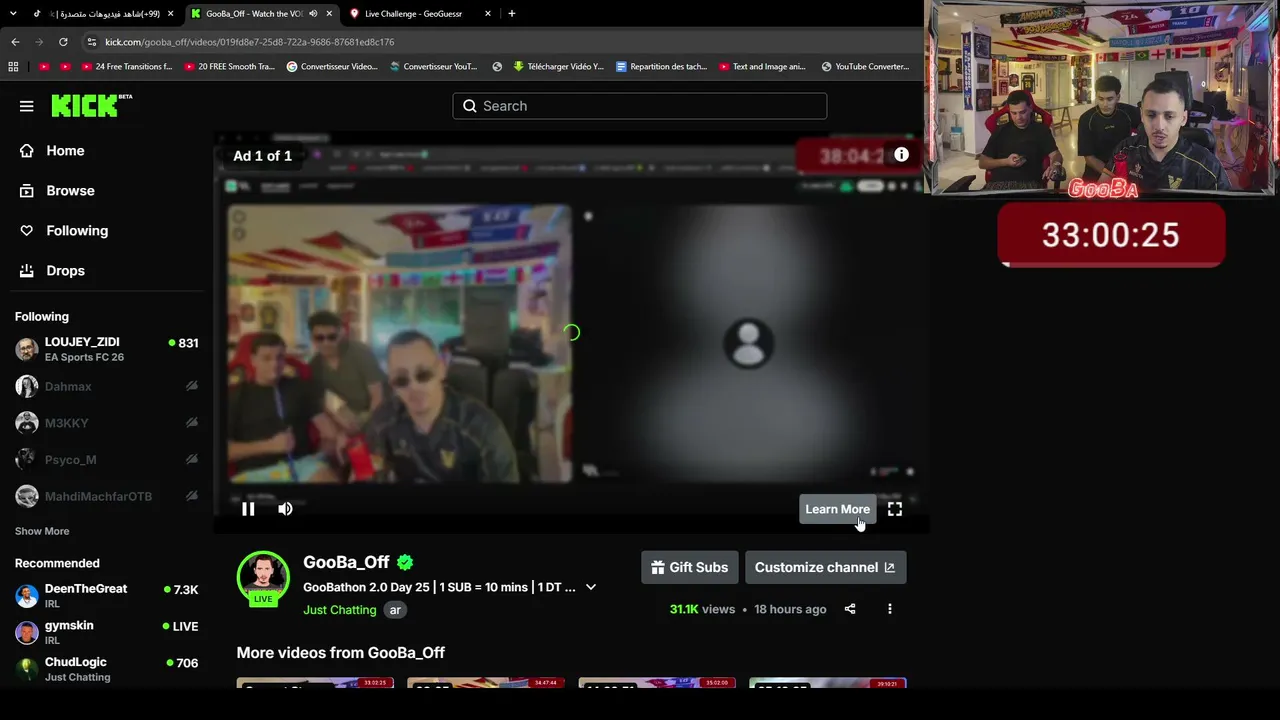Mute the video volume

click(285, 509)
